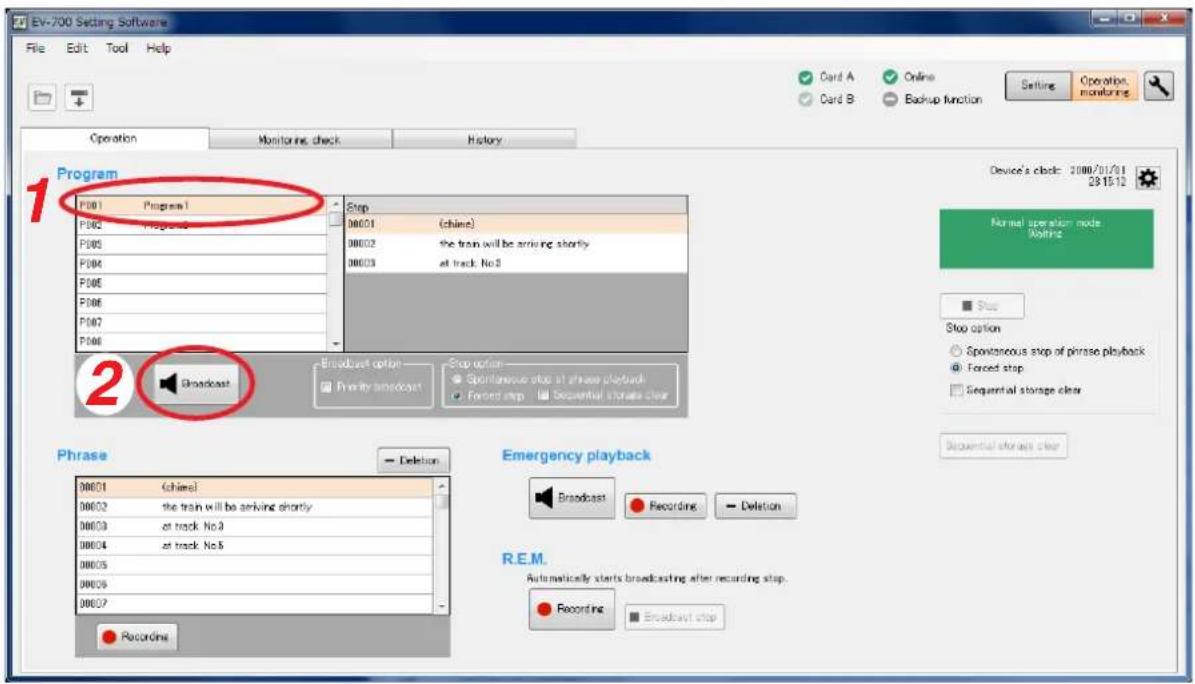Click the EV-700 application title icon
The height and width of the screenshot is (684, 1195).
21,22
